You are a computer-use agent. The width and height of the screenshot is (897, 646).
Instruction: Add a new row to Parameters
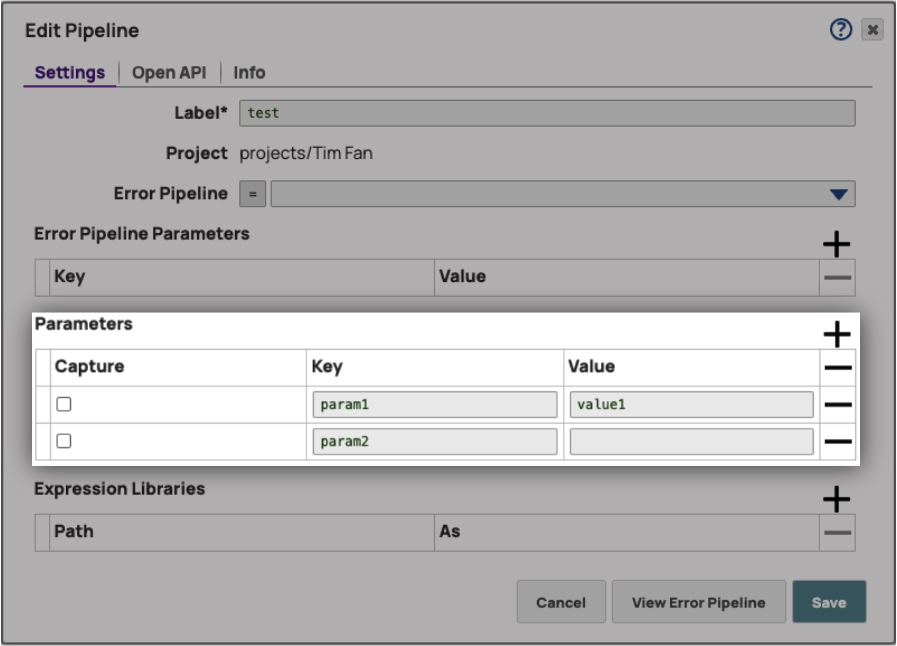coord(836,334)
